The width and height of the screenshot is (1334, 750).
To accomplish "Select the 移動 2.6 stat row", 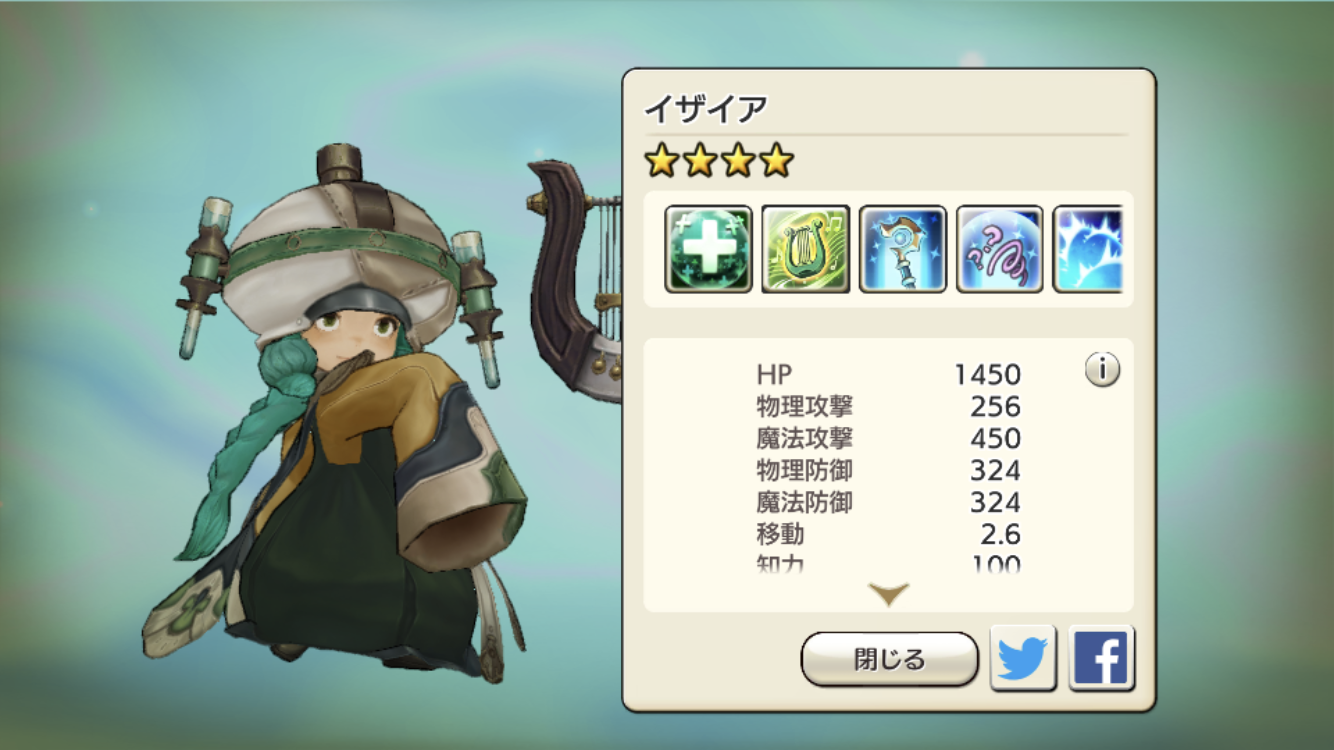I will pos(888,534).
